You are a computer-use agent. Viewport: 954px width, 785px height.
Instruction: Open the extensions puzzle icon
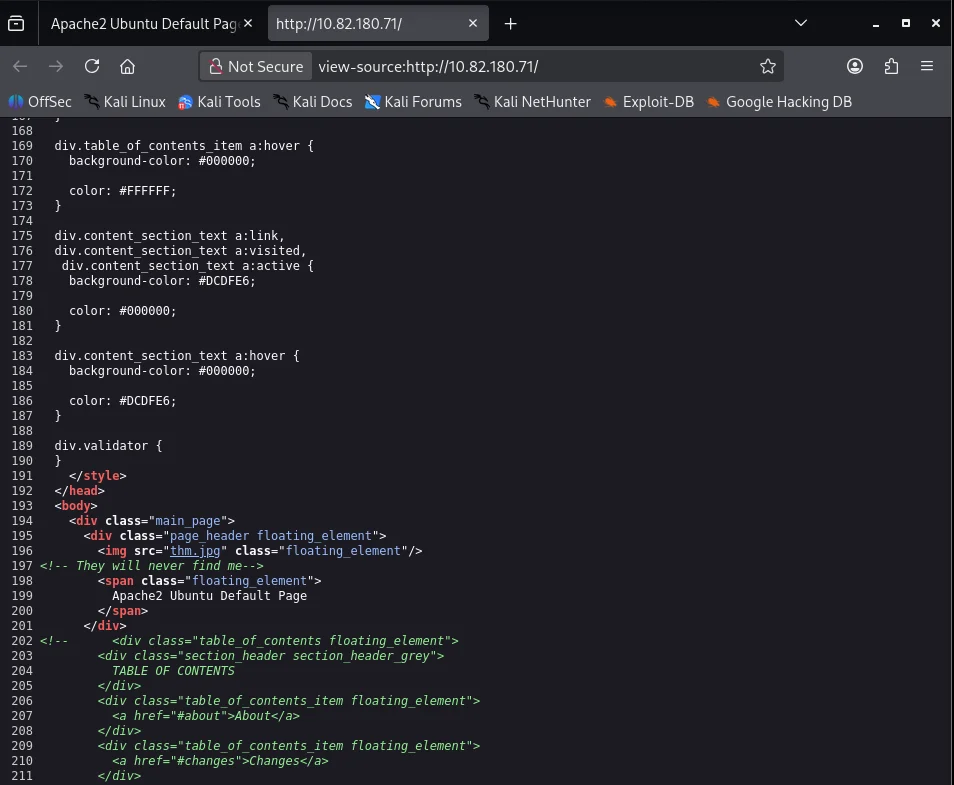point(891,66)
